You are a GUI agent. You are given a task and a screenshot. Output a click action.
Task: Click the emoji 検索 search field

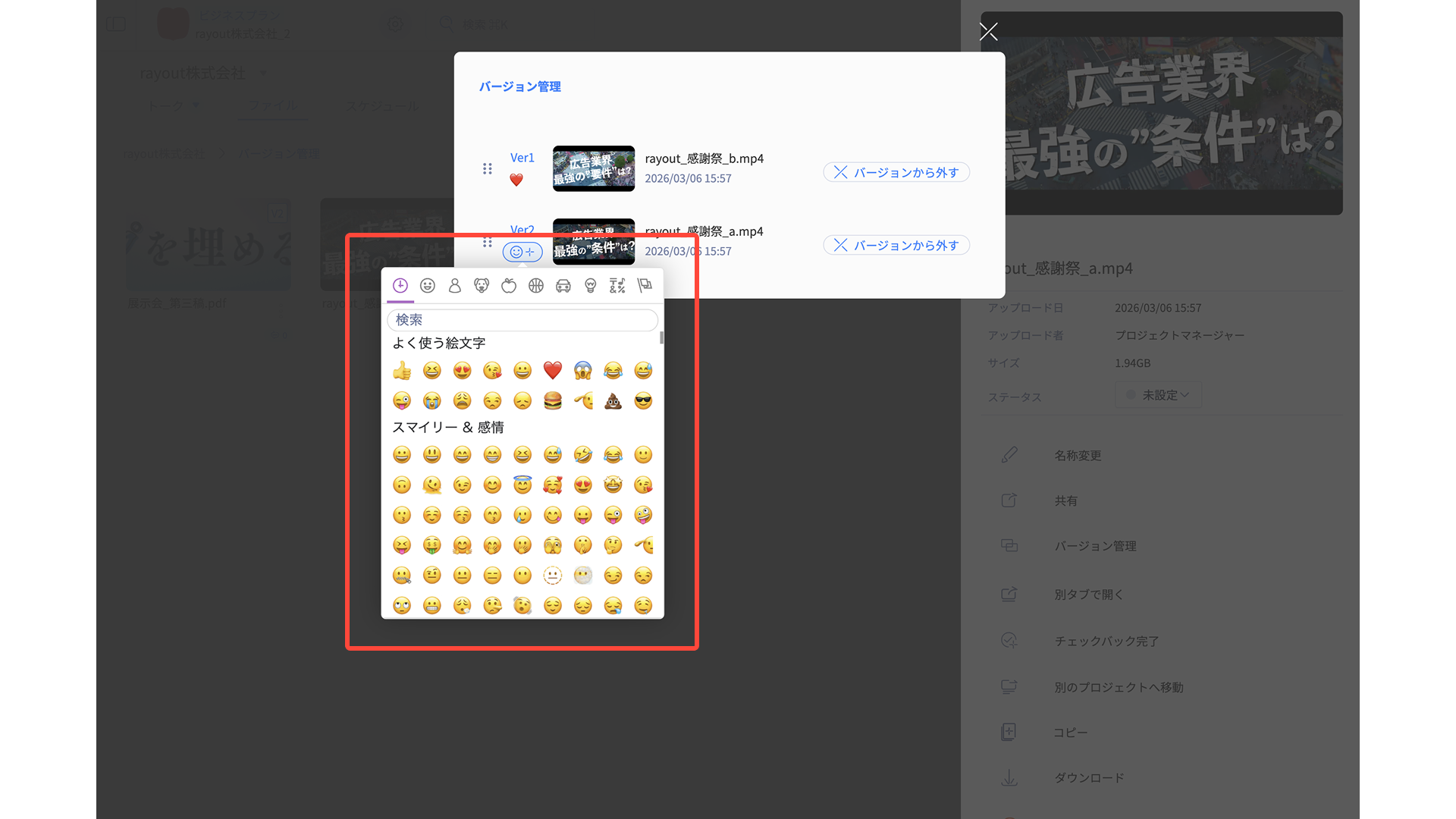coord(522,320)
